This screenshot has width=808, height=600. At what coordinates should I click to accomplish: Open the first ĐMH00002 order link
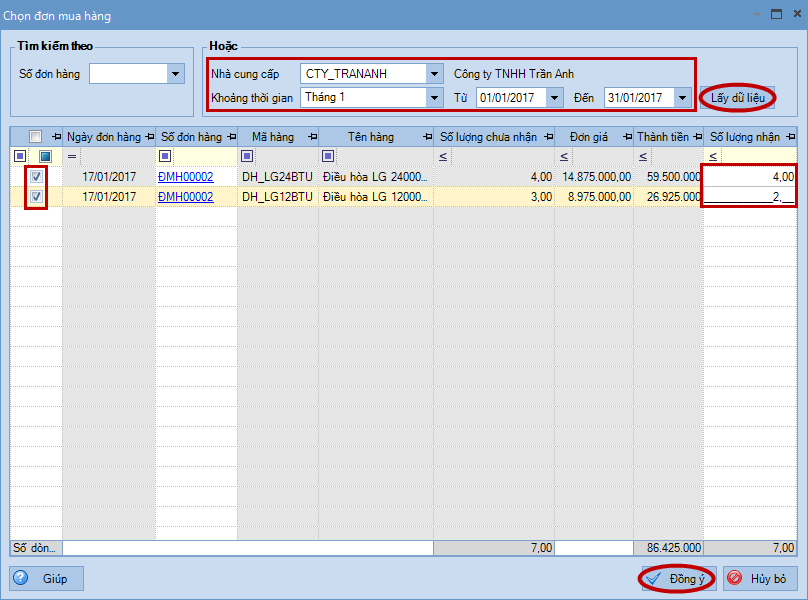(186, 177)
